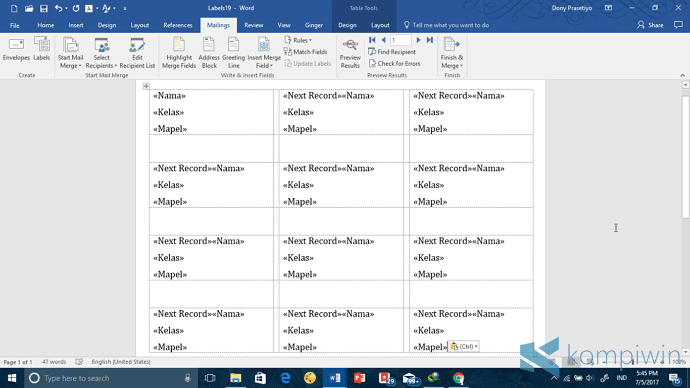Image resolution: width=690 pixels, height=388 pixels.
Task: Go to previous record arrow
Action: coord(383,40)
